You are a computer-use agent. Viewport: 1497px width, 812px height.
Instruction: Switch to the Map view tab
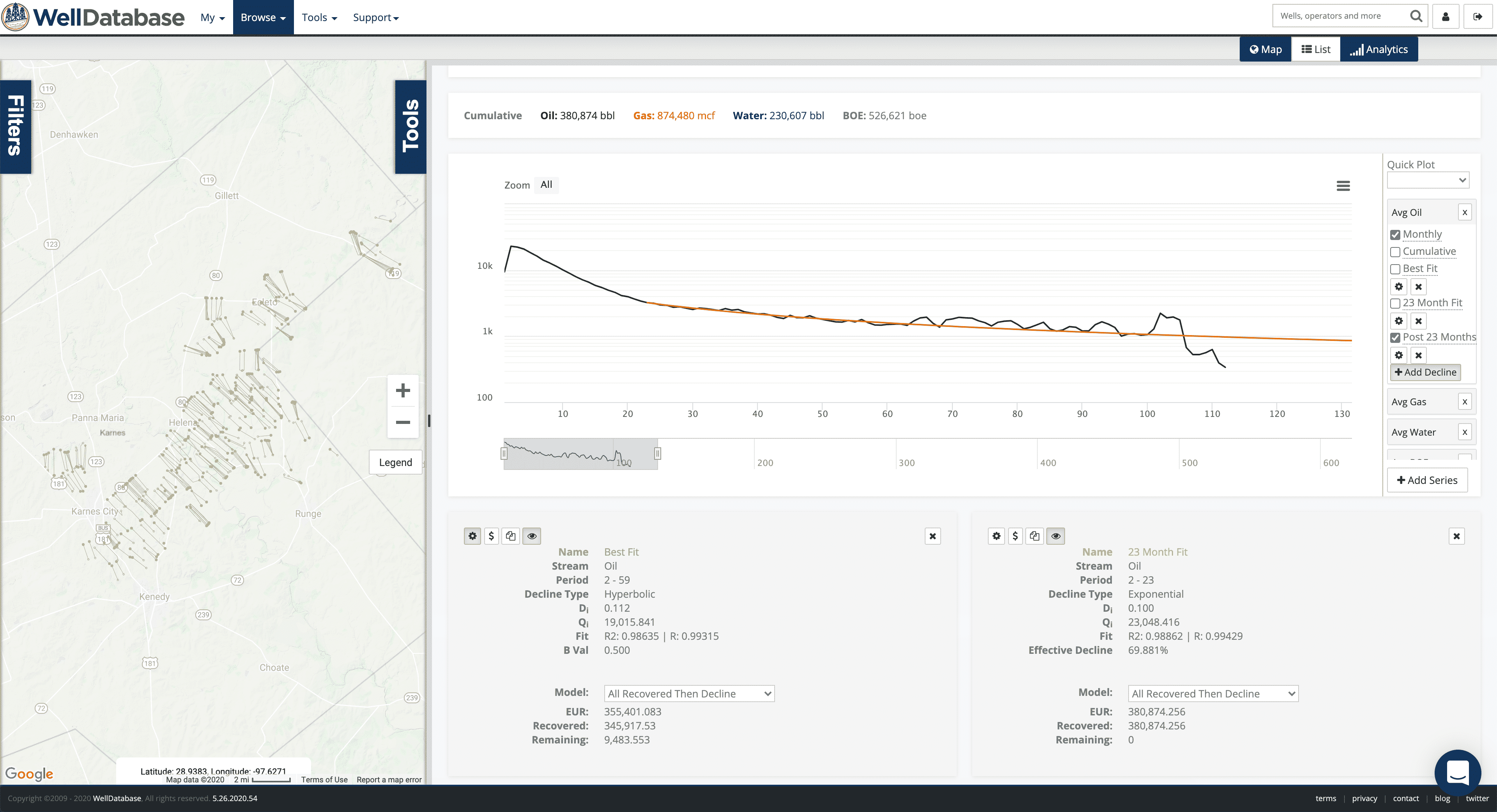click(1265, 49)
